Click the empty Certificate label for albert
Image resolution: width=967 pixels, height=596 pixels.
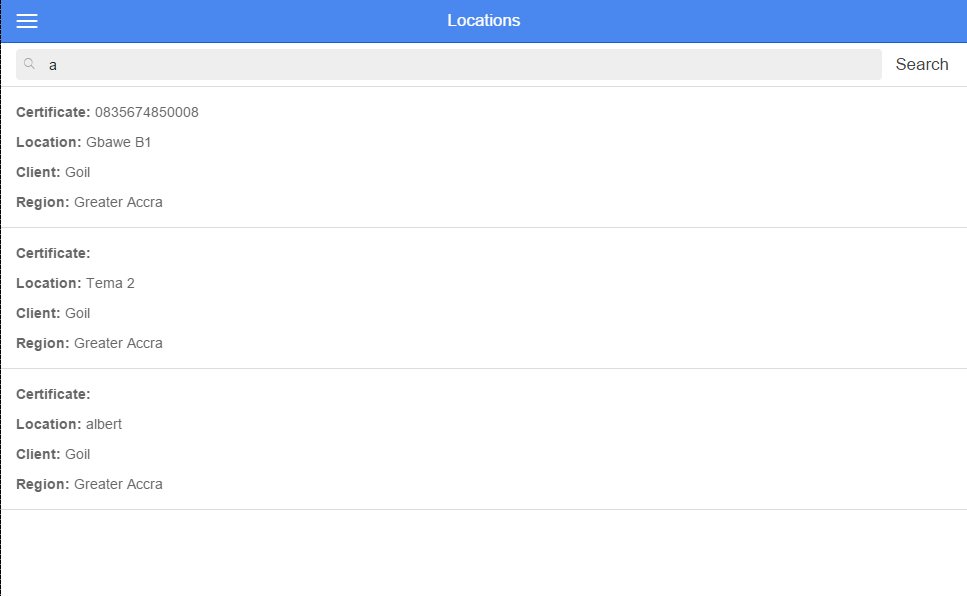(53, 394)
